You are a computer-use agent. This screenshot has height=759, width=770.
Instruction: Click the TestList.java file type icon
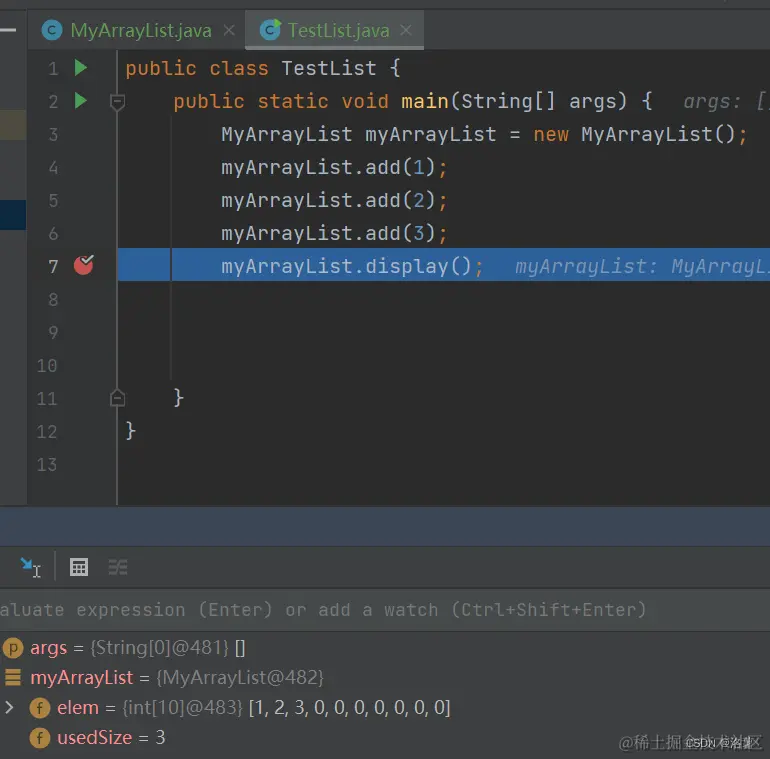pyautogui.click(x=270, y=29)
